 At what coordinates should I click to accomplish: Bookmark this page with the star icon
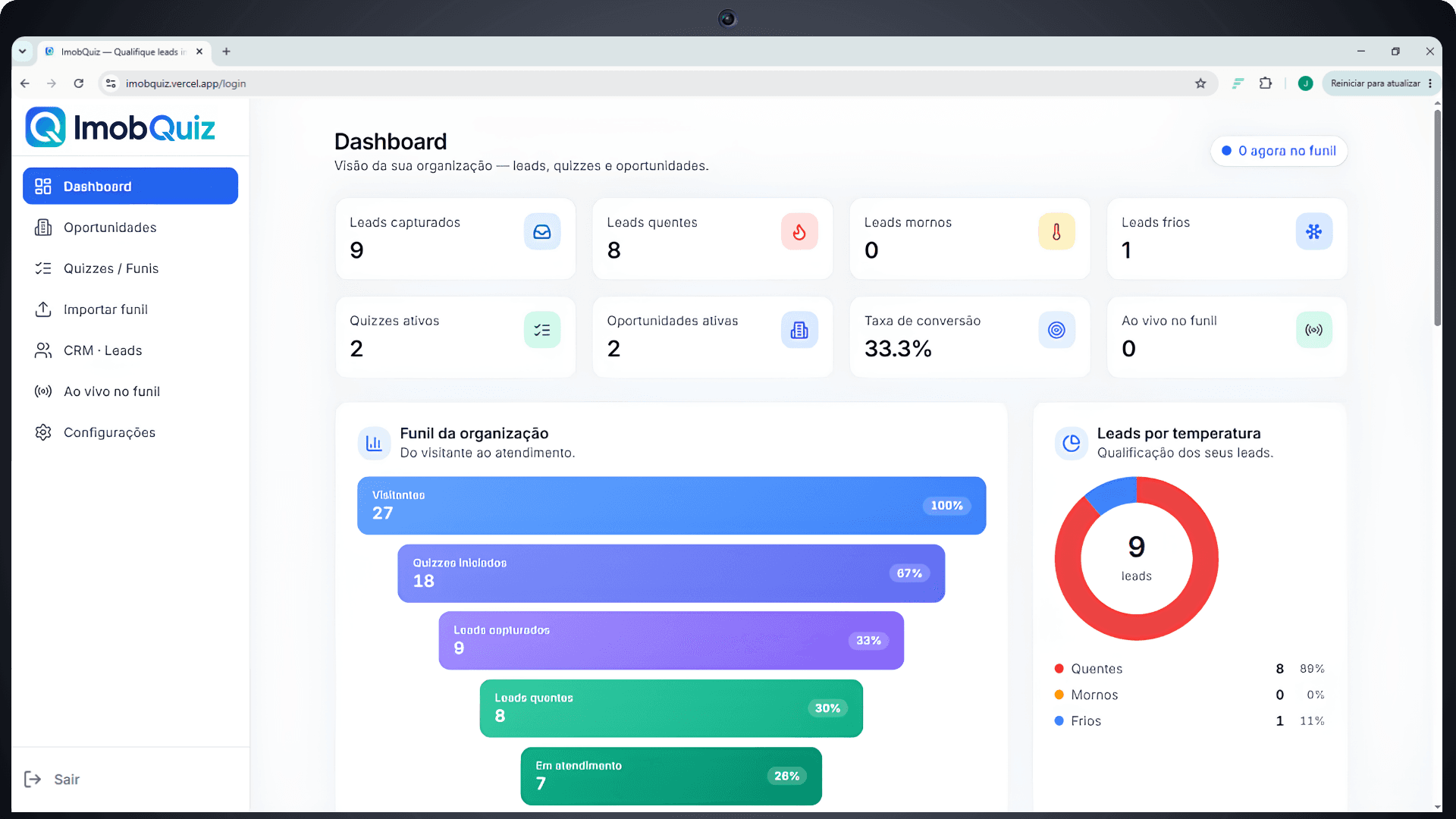1200,83
